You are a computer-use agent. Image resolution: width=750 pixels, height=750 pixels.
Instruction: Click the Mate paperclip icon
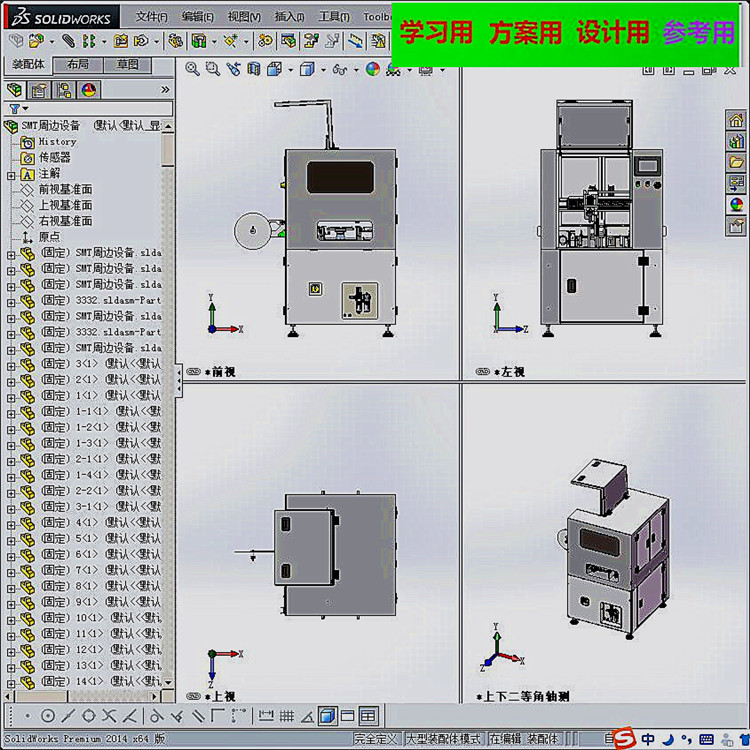(68, 41)
